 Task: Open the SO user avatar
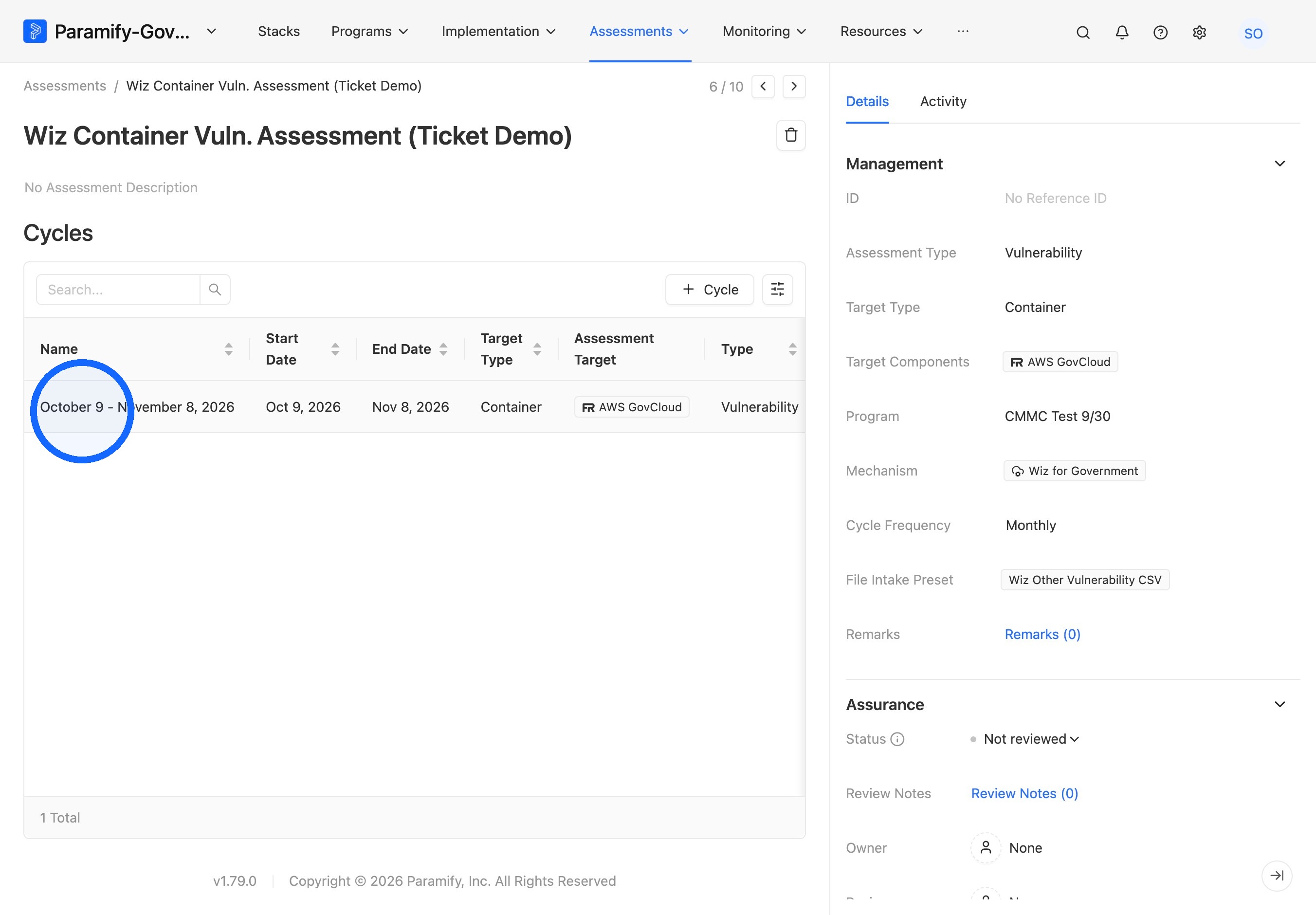tap(1253, 33)
